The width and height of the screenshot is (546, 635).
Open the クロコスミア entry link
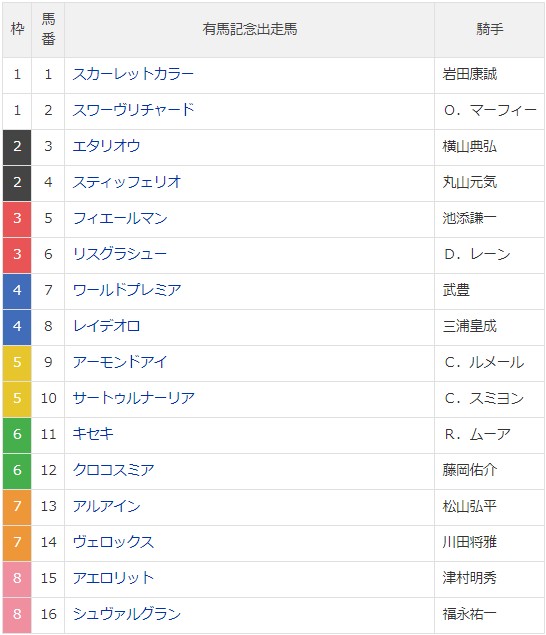tap(113, 471)
